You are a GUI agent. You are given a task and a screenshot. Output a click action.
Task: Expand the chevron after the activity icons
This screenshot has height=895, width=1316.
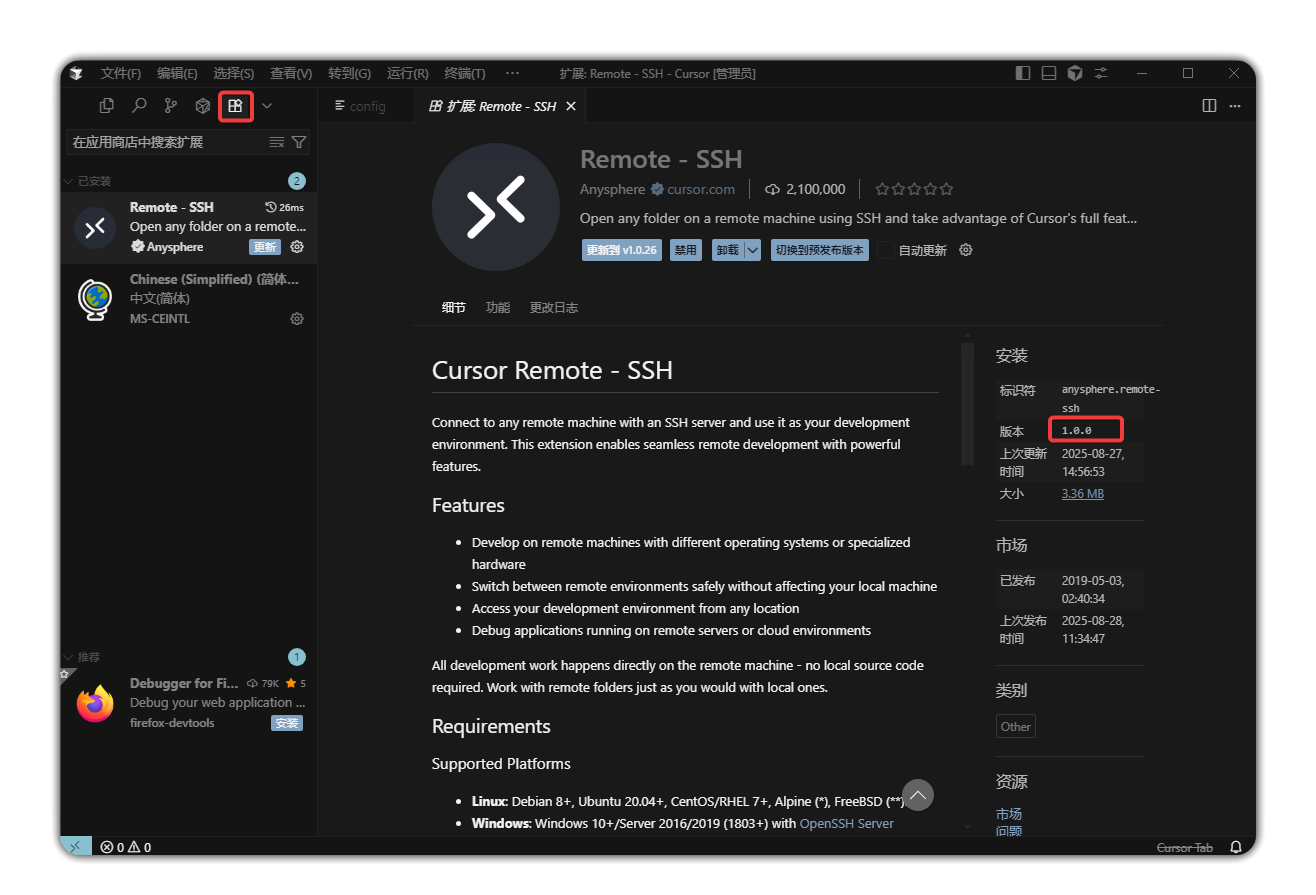pyautogui.click(x=267, y=105)
